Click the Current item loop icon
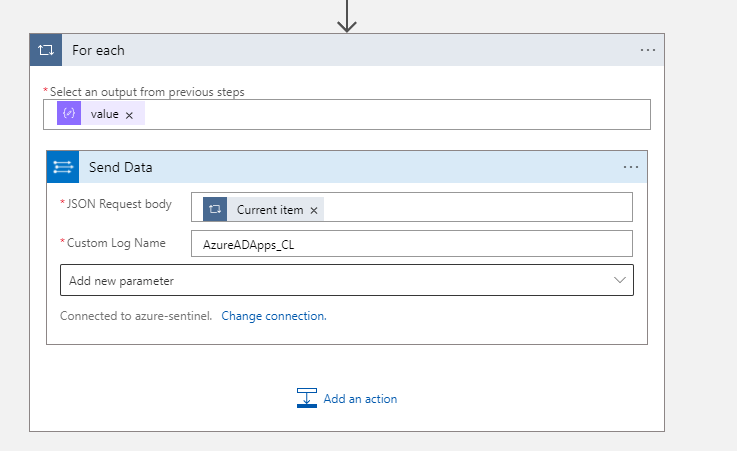 [x=215, y=210]
